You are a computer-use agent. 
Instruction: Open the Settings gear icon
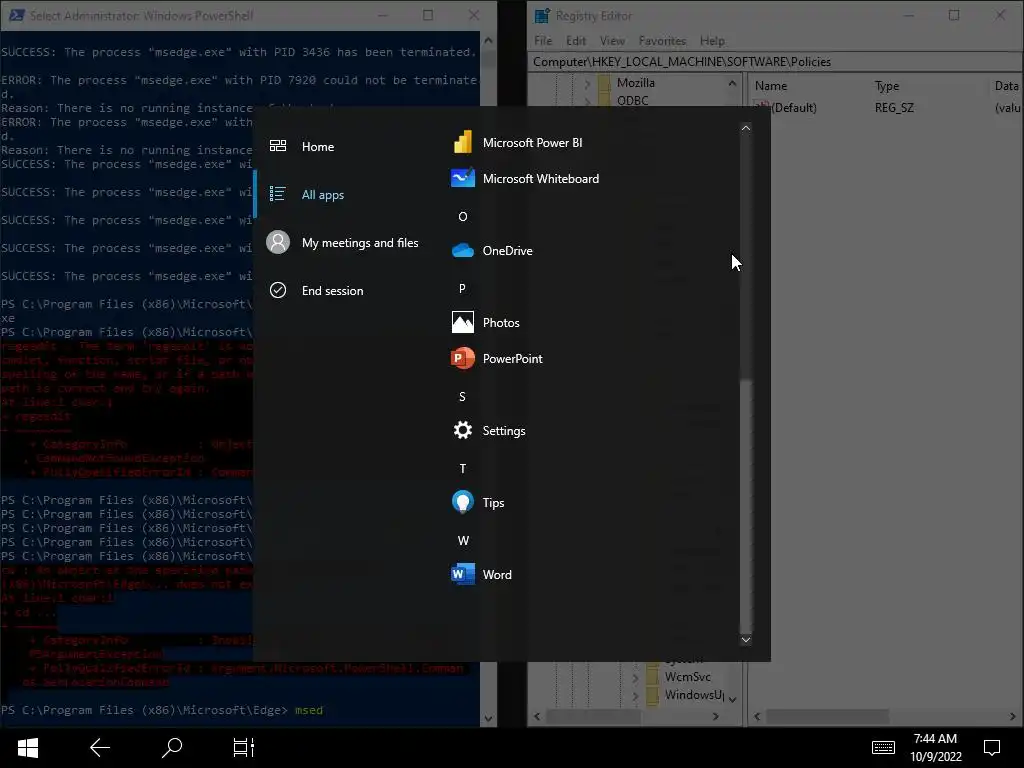coord(462,430)
